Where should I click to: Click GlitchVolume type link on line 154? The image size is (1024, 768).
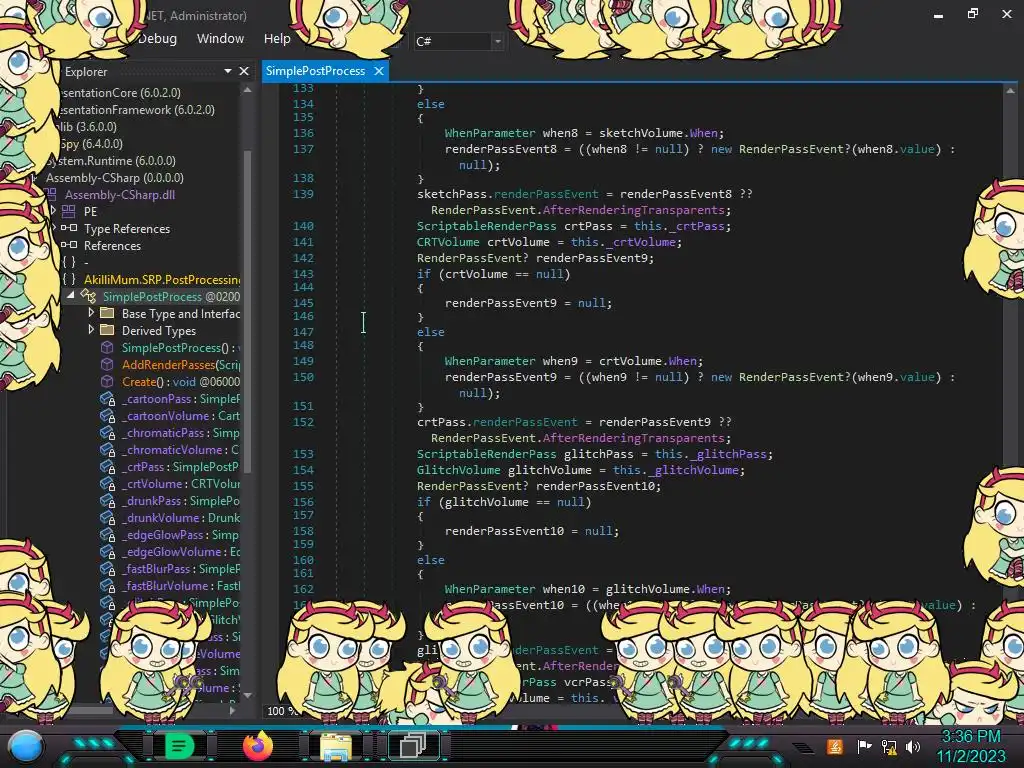click(x=458, y=470)
